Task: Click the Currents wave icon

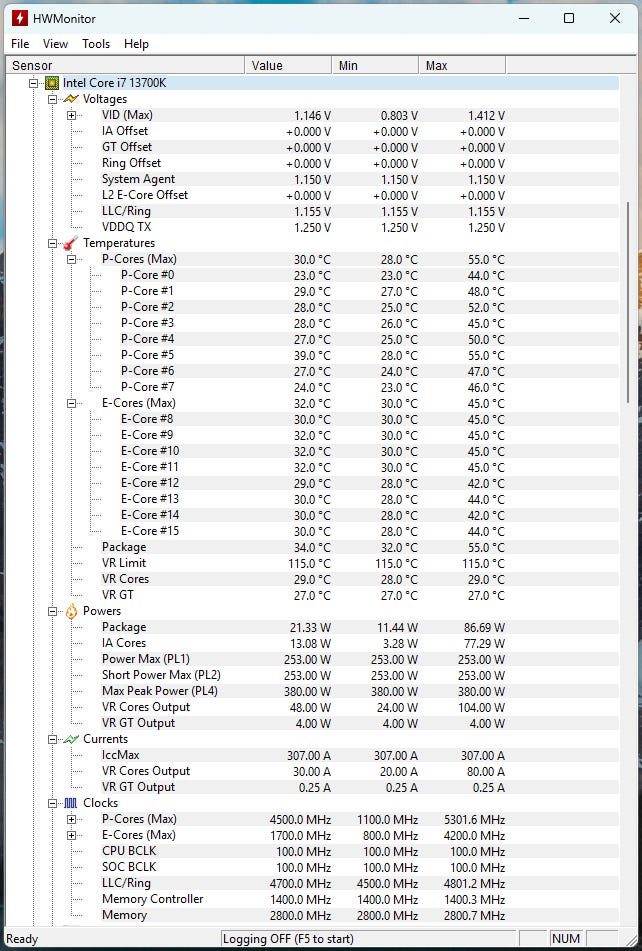Action: (x=71, y=739)
